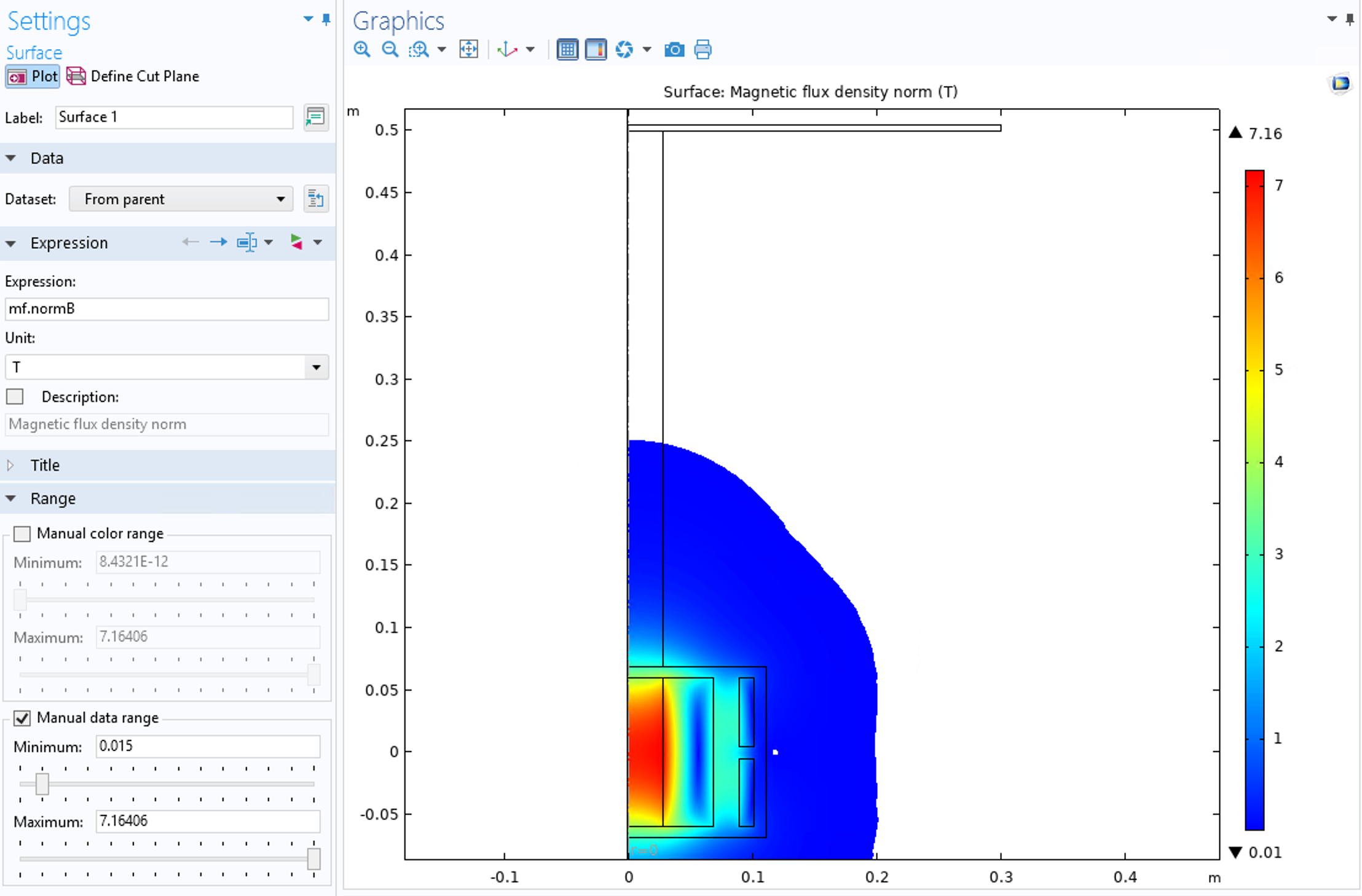Click the Replace Expression green-red arrow icon
Viewport: 1362px width, 896px height.
coord(296,242)
